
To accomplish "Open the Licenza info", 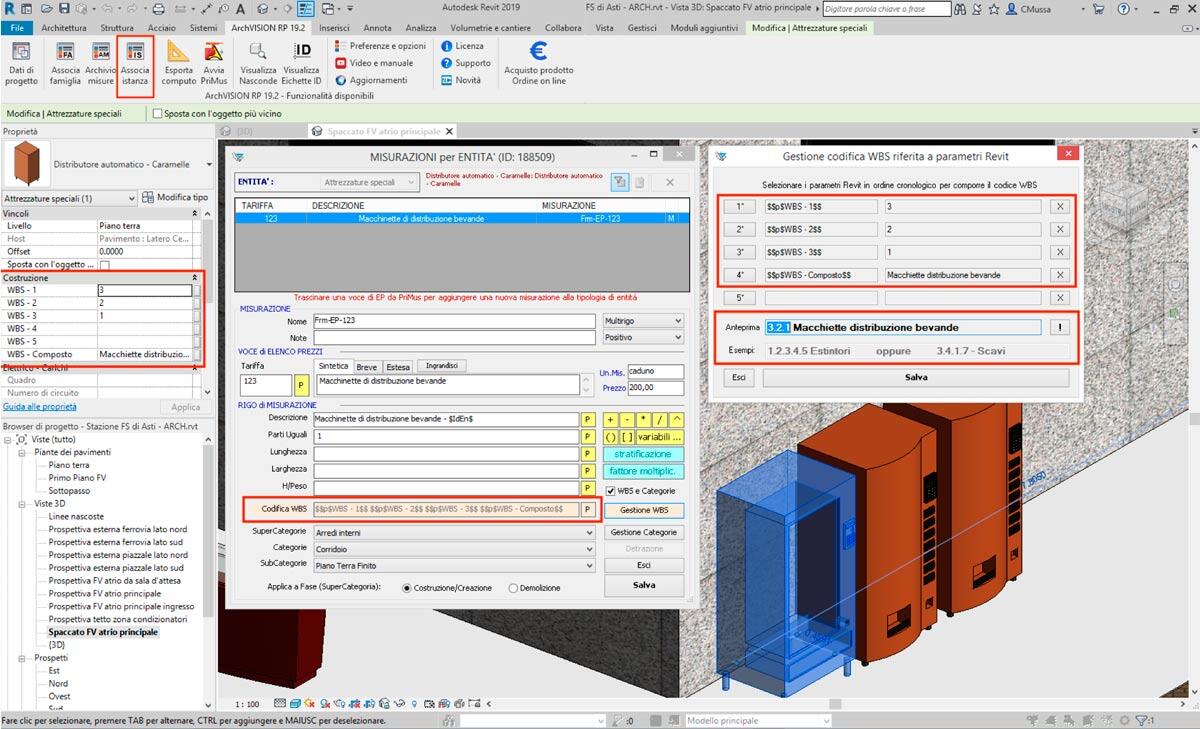I will pyautogui.click(x=462, y=46).
